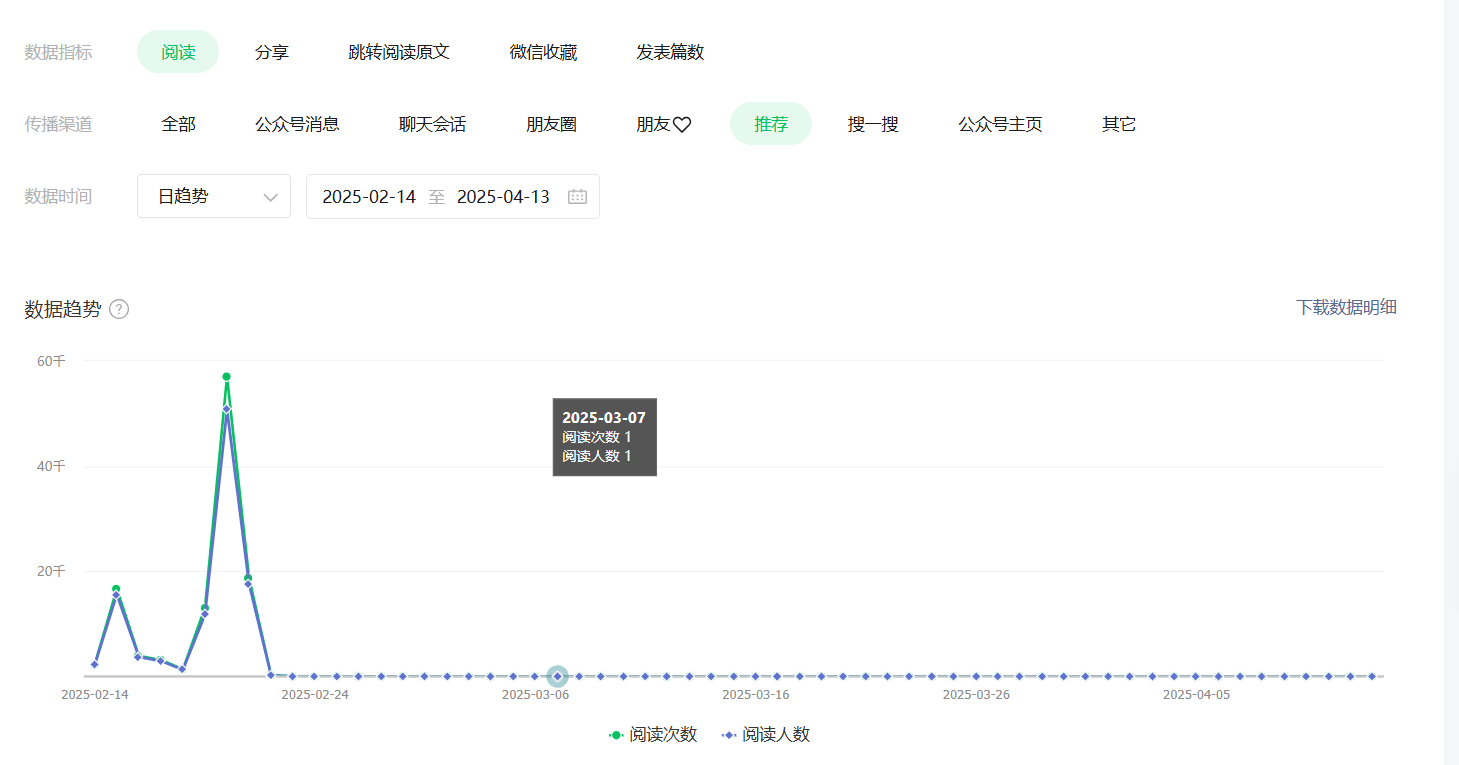Click the y-axis label 40千

[x=51, y=466]
